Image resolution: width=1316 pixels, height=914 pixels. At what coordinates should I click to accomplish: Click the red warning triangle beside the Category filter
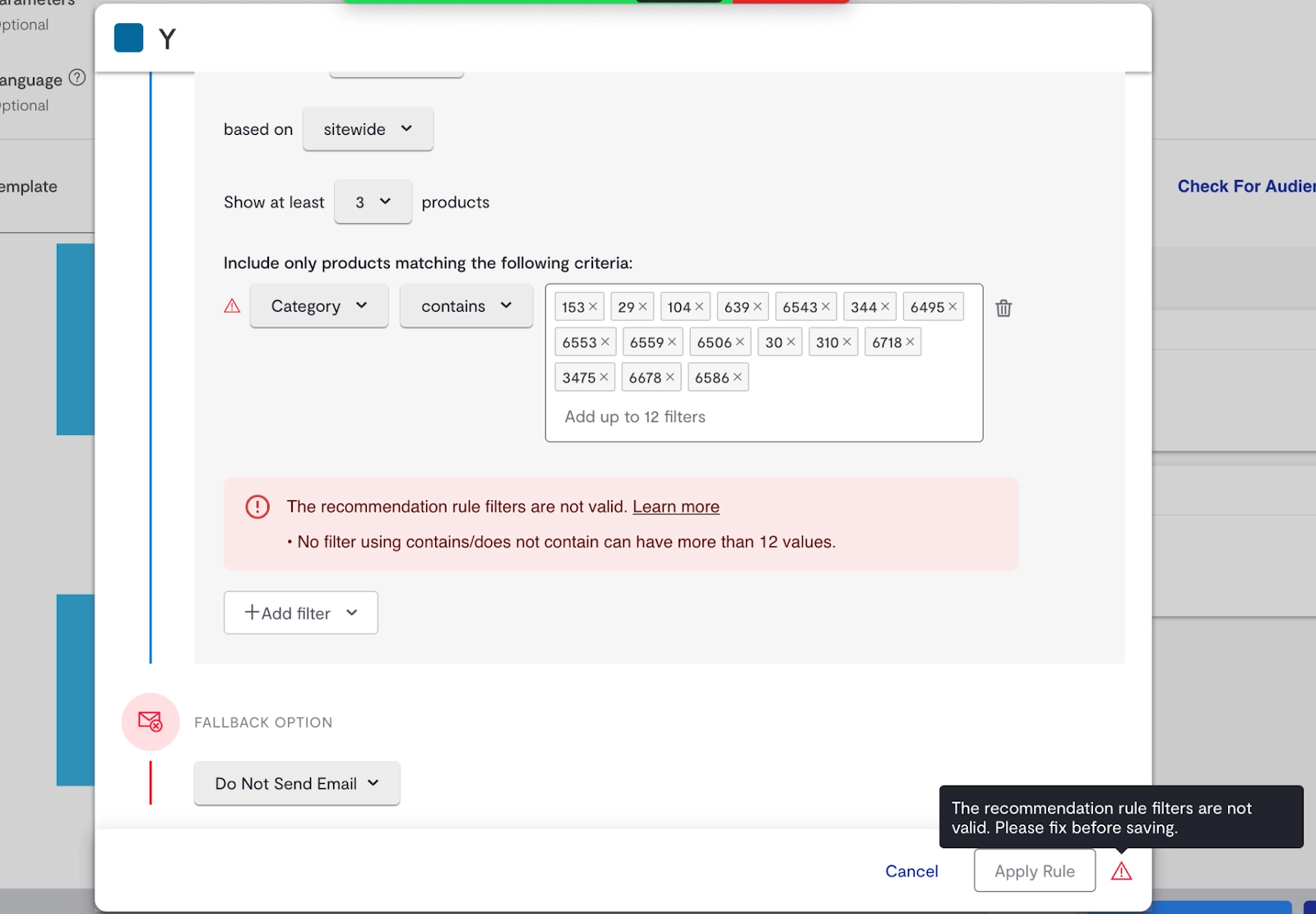pyautogui.click(x=232, y=305)
